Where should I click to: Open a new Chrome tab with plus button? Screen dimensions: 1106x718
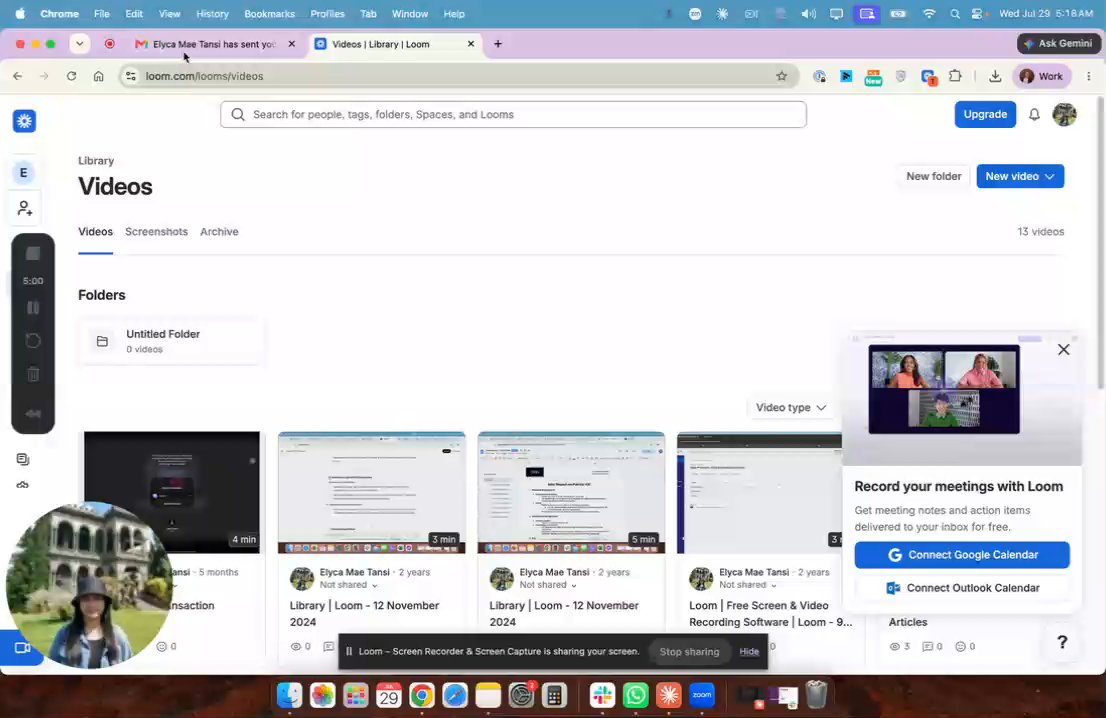tap(498, 44)
